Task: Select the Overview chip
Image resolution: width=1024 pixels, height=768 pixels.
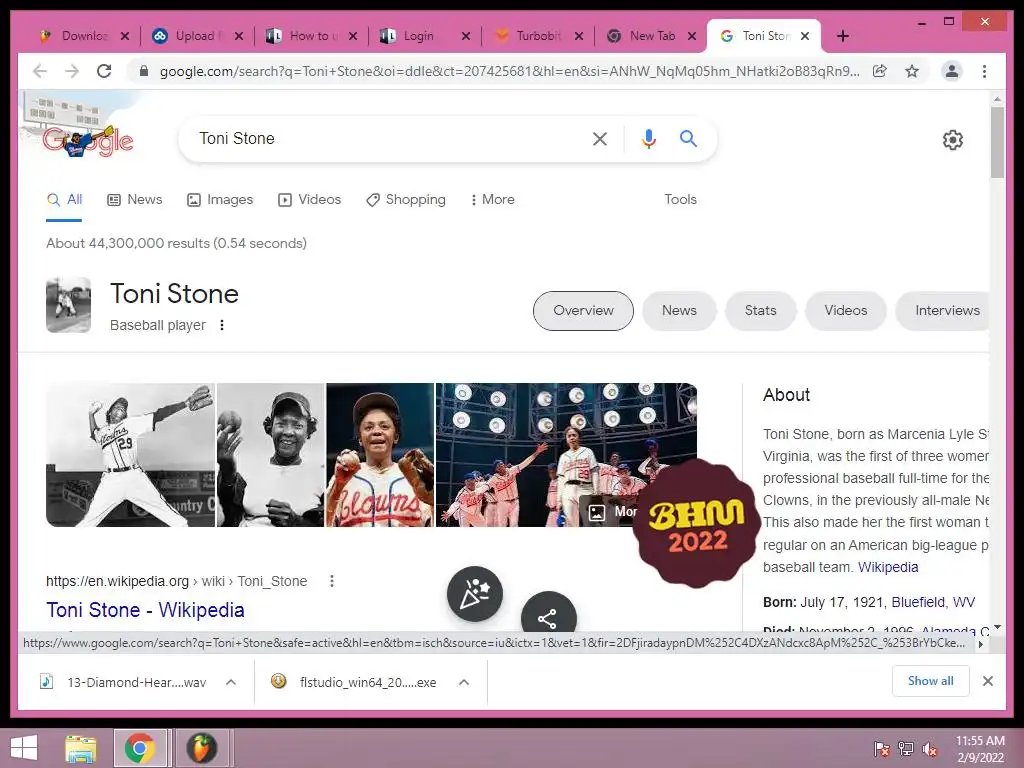Action: 583,311
